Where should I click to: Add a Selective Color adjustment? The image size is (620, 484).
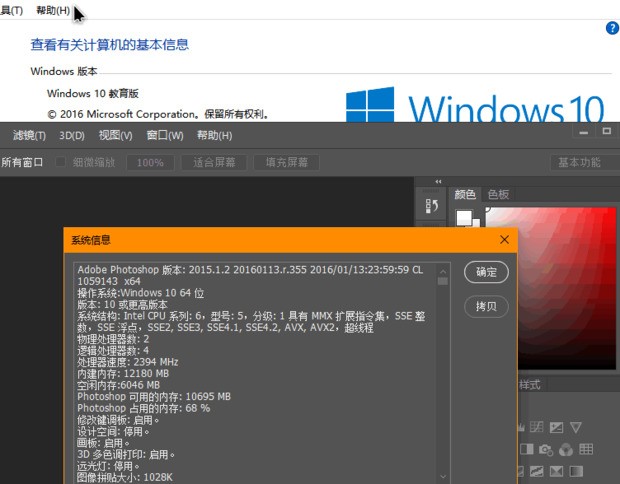coord(556,471)
